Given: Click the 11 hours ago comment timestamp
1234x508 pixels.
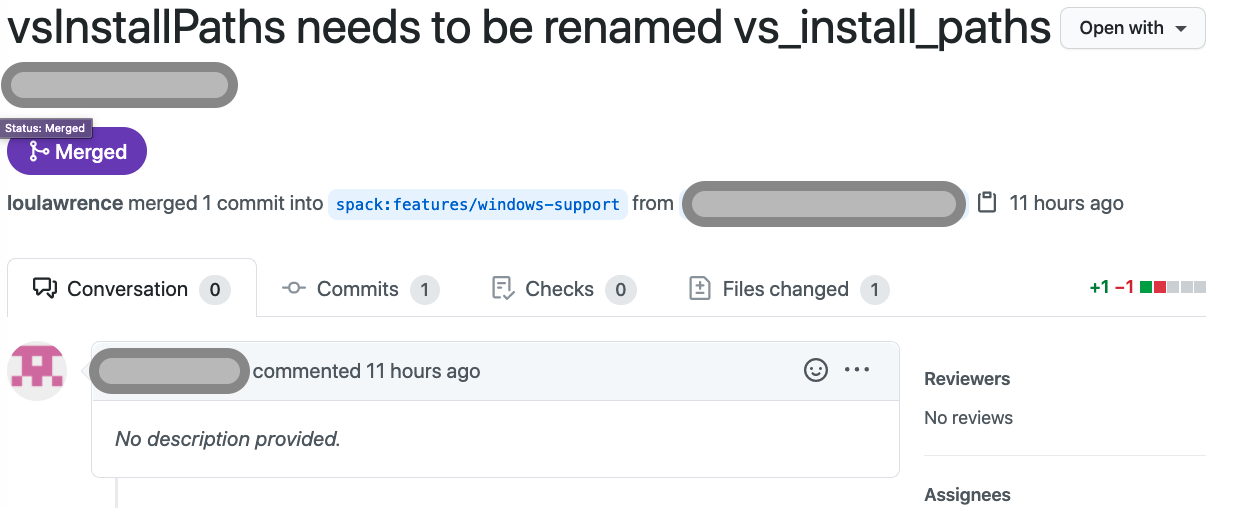Looking at the screenshot, I should click(x=423, y=371).
